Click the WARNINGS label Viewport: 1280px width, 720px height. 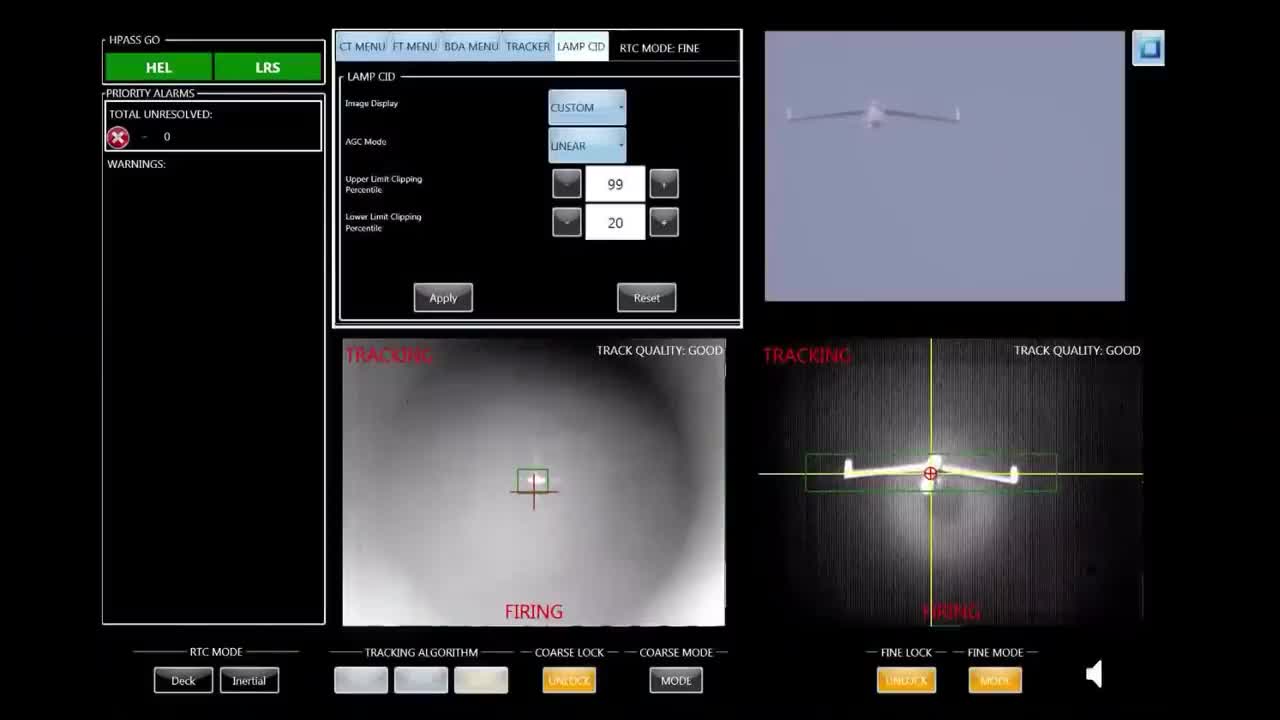coord(136,164)
